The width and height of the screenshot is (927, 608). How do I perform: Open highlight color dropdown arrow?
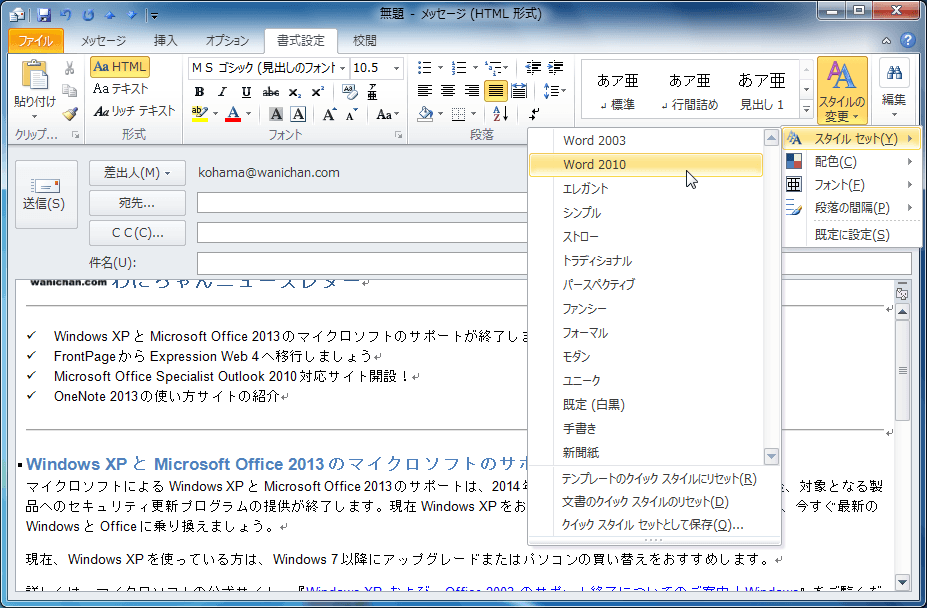(x=215, y=114)
